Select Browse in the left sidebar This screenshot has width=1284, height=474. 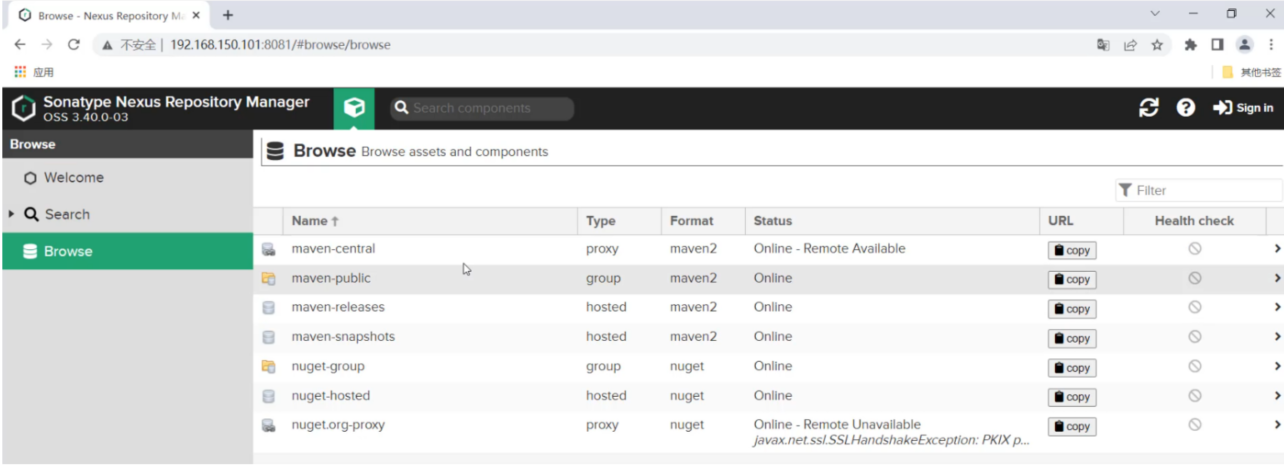coord(68,252)
